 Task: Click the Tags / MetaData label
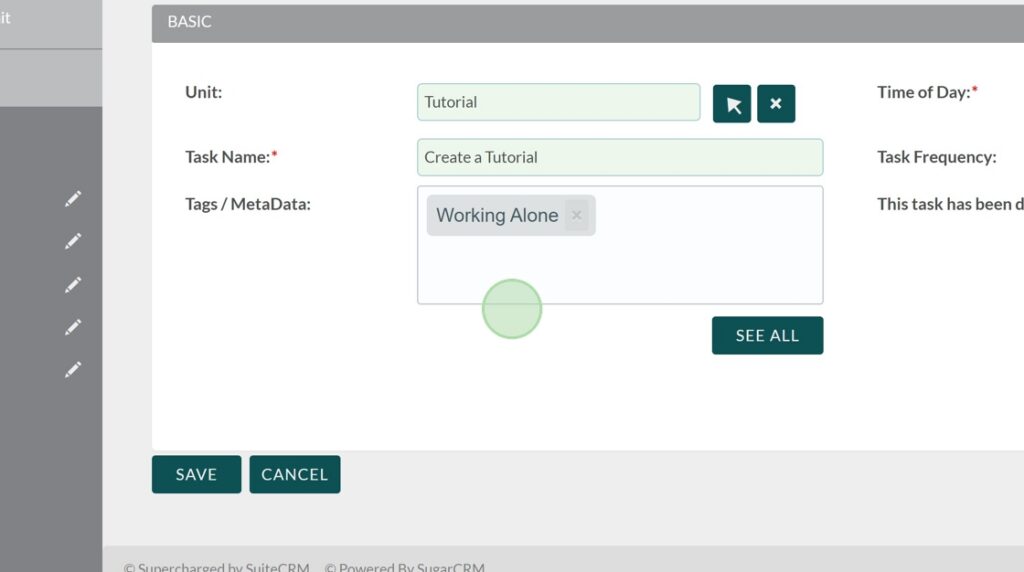[248, 204]
